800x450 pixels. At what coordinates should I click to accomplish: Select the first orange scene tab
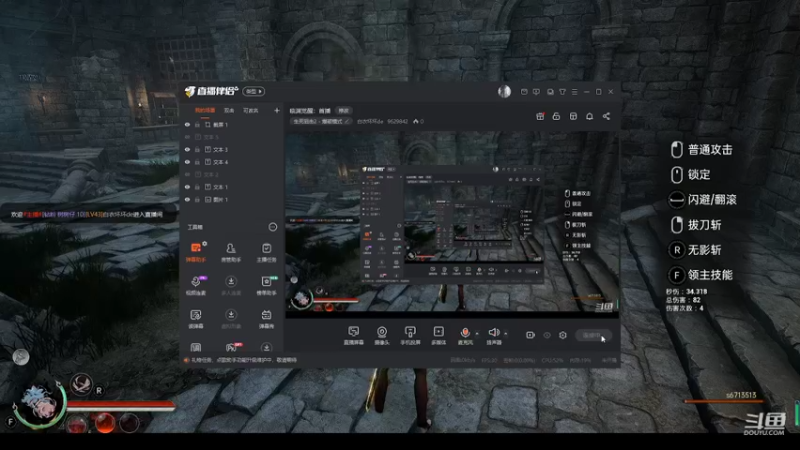205,110
